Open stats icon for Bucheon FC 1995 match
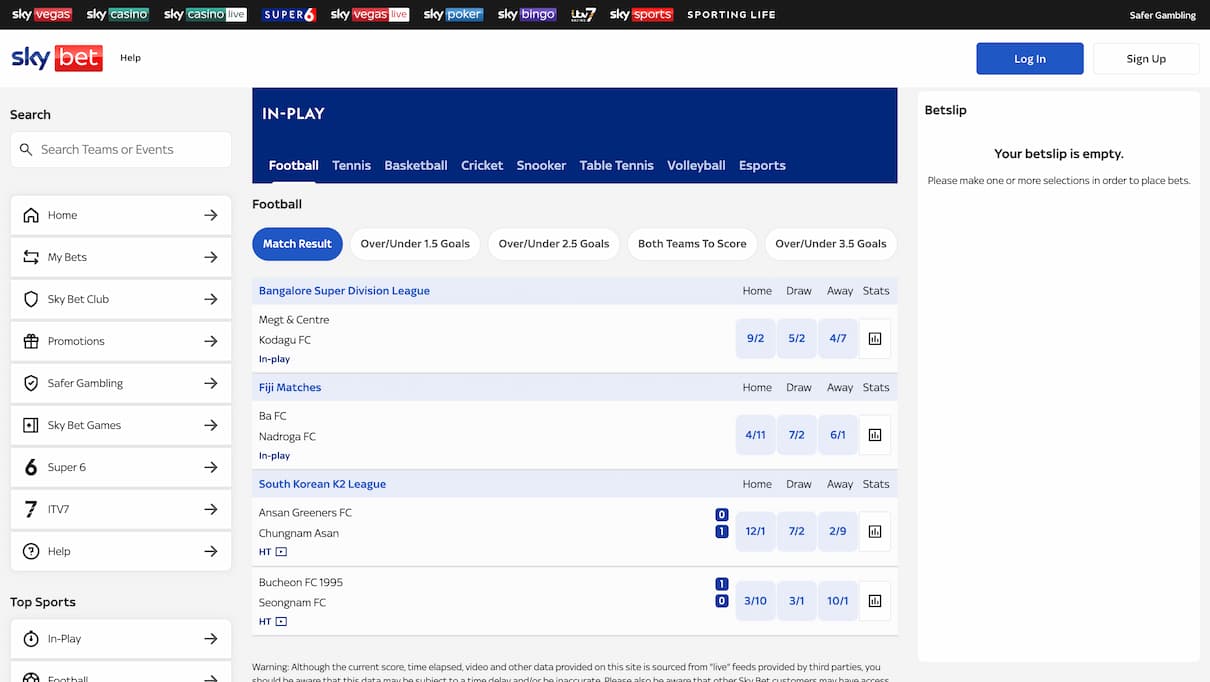The image size is (1210, 682). tap(874, 601)
